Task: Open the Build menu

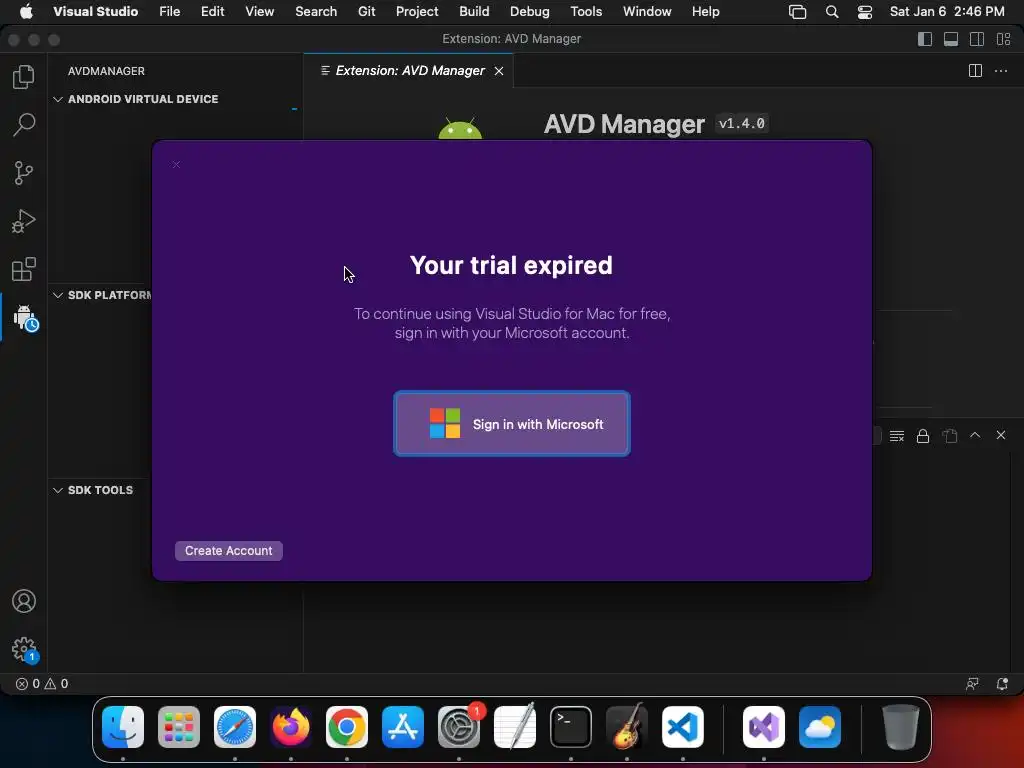Action: [x=474, y=12]
